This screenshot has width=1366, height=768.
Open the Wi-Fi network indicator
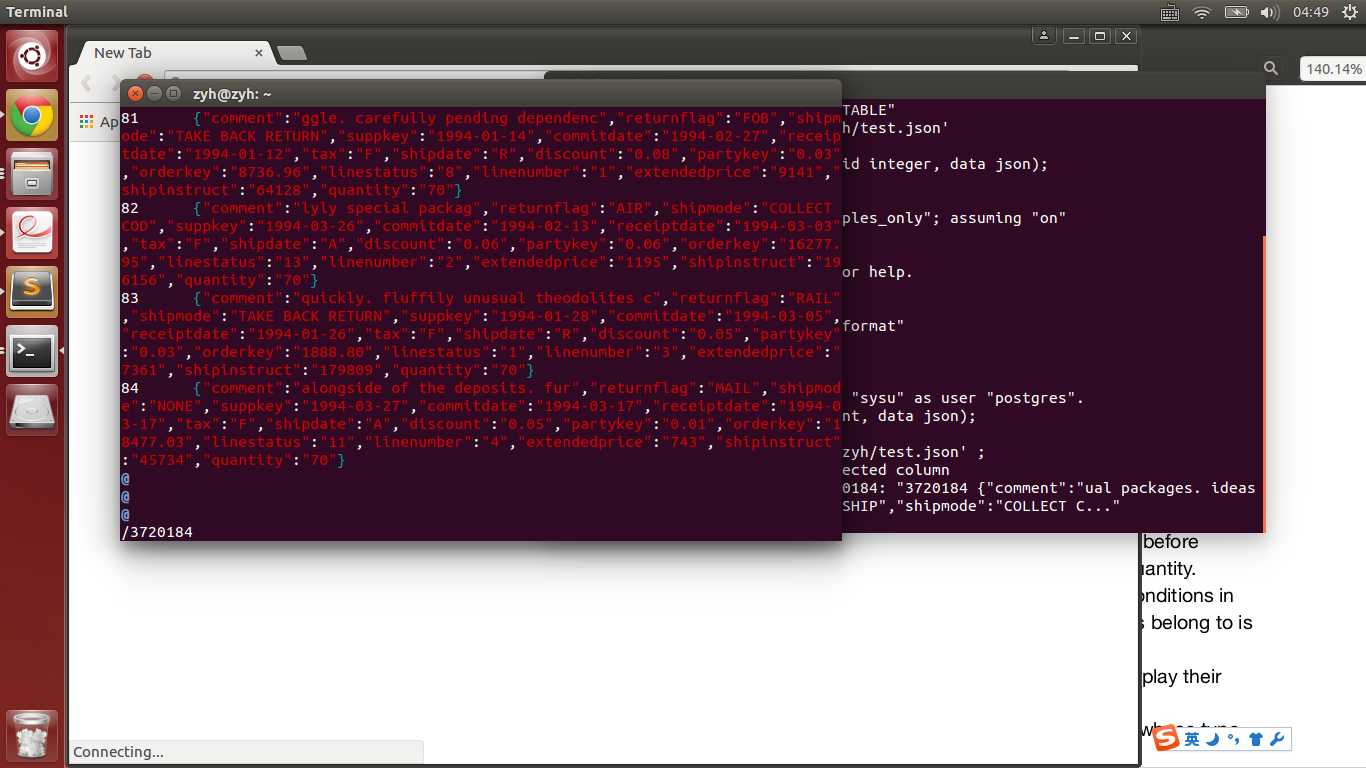(1202, 12)
